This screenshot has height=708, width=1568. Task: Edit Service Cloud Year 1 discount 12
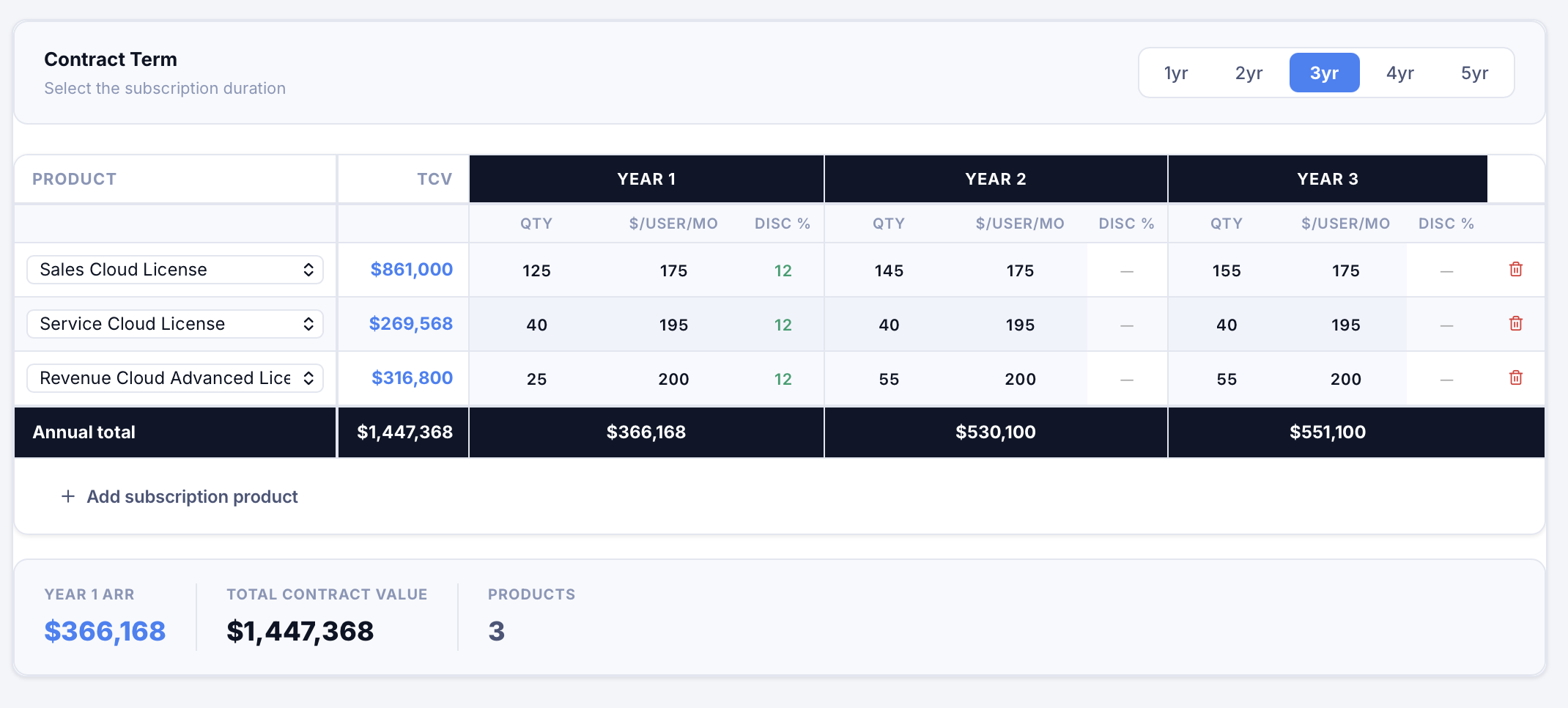point(783,325)
